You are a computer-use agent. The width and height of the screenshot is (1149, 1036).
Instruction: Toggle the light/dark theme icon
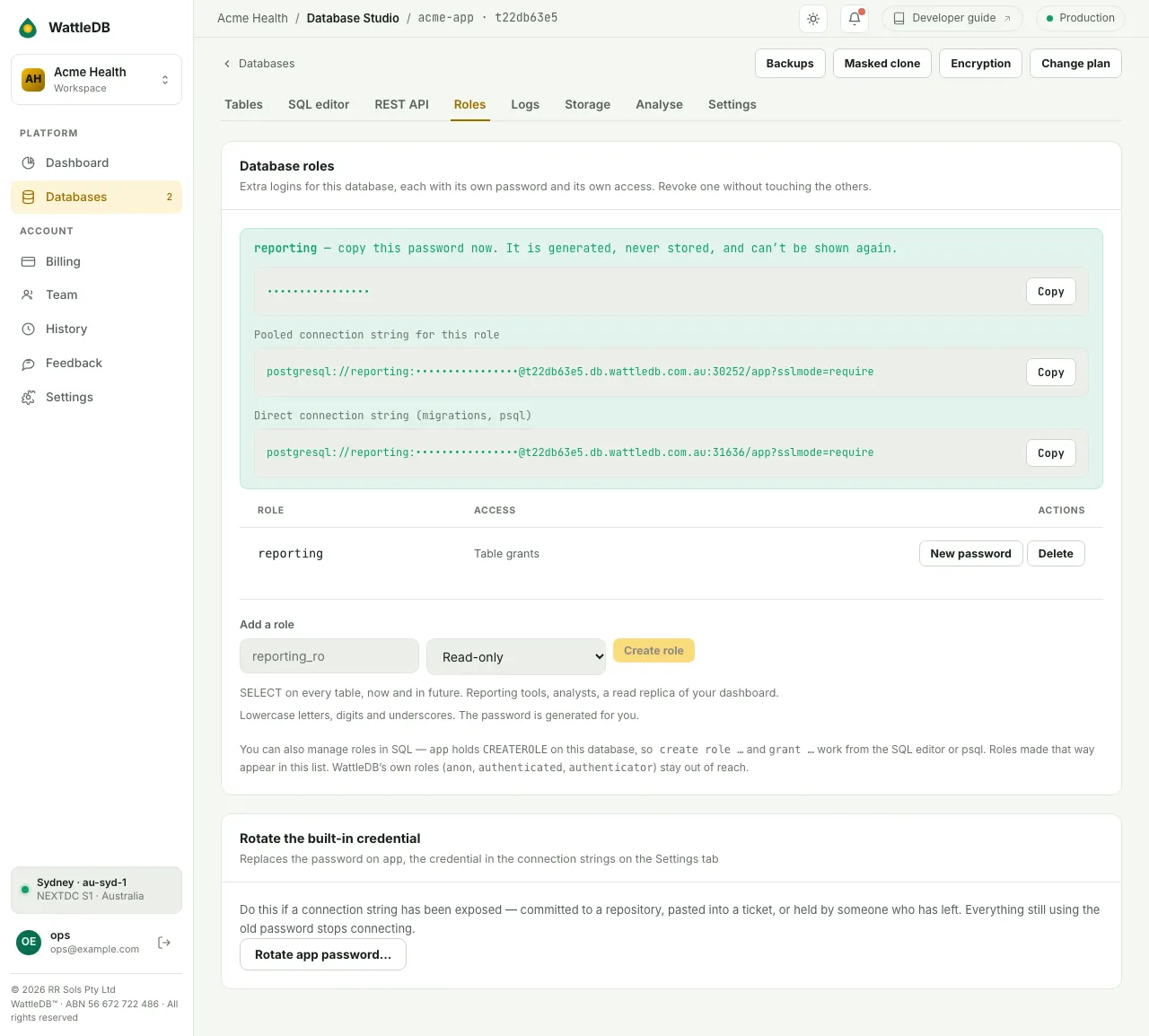(813, 18)
